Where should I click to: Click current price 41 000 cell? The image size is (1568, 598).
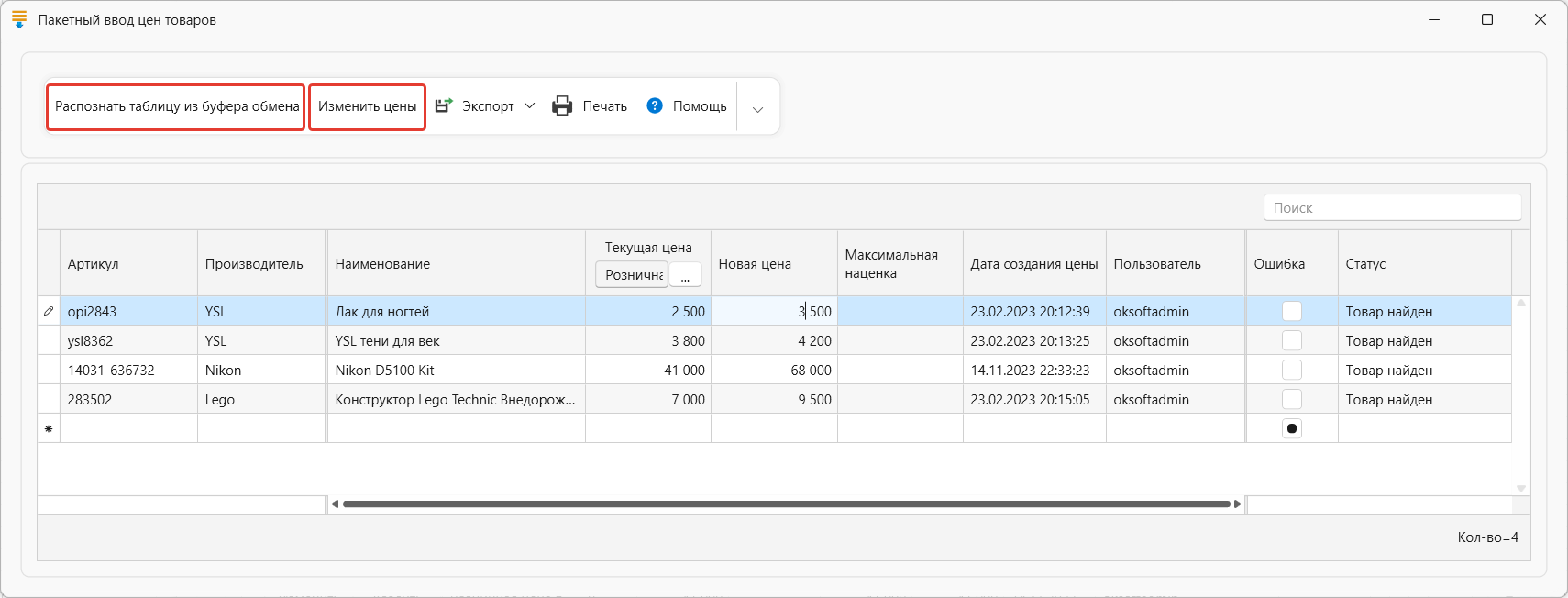pyautogui.click(x=648, y=370)
